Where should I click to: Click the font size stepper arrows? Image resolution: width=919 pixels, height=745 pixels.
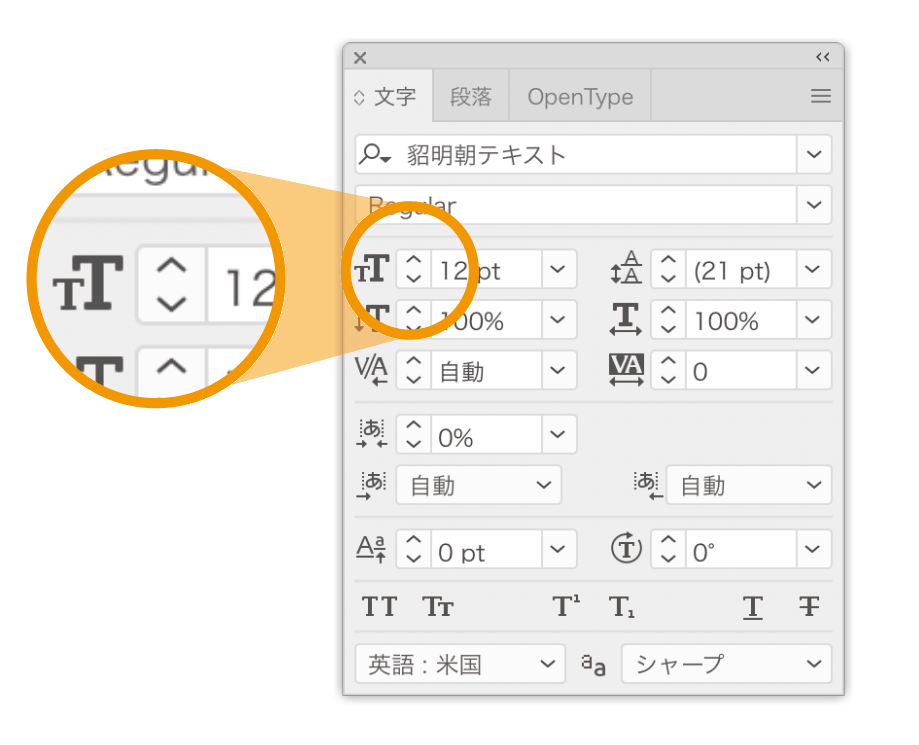tap(414, 269)
